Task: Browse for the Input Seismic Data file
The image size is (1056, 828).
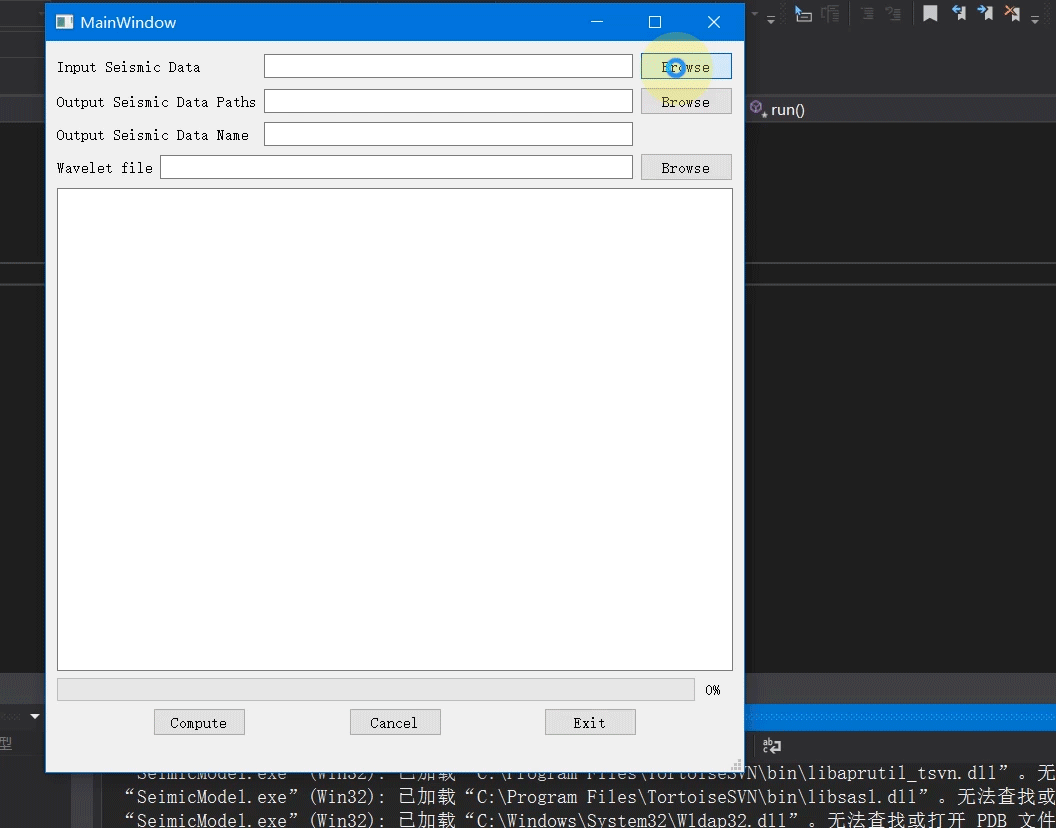Action: pos(686,67)
